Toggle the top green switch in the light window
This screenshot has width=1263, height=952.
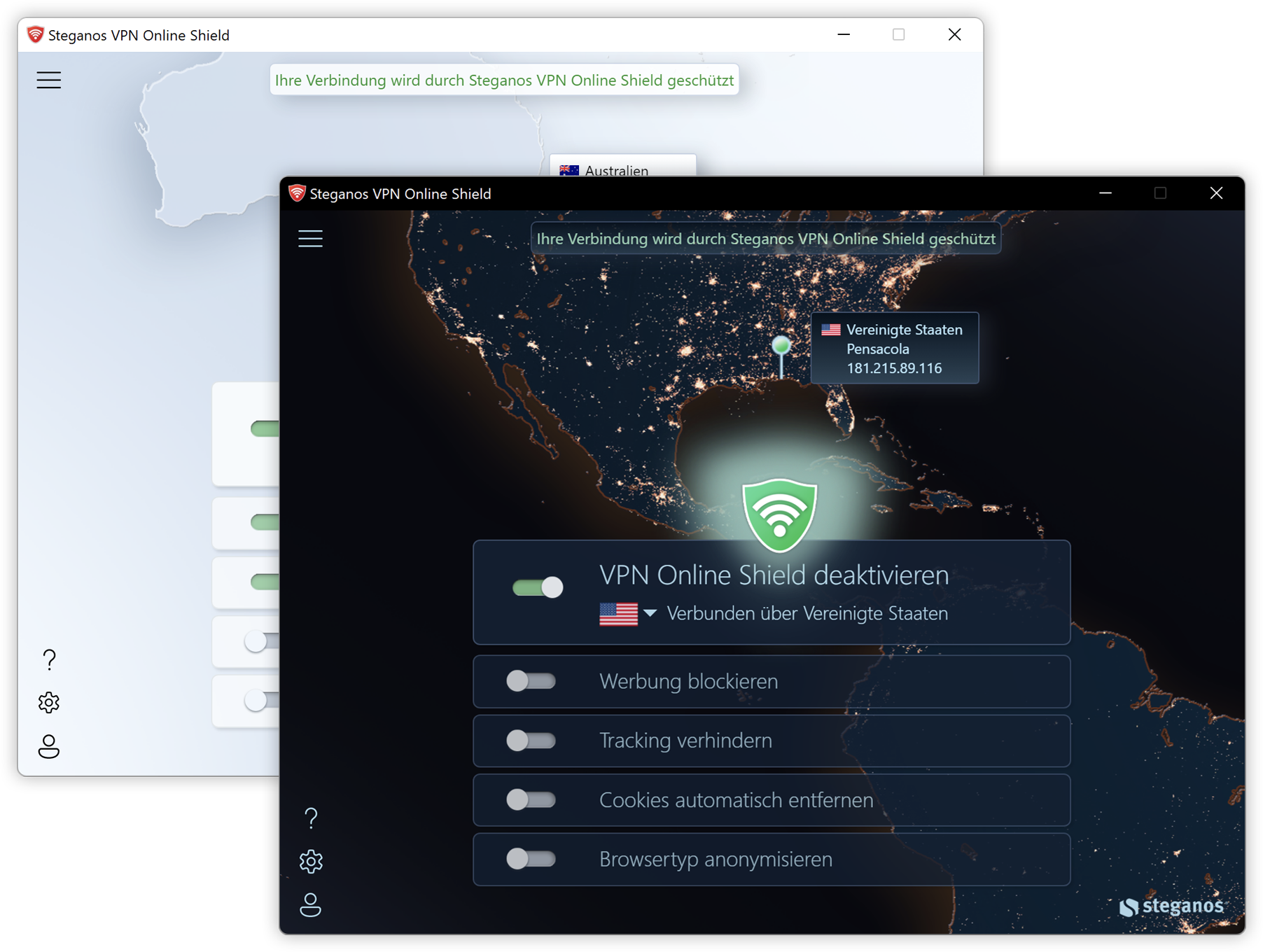click(x=265, y=428)
